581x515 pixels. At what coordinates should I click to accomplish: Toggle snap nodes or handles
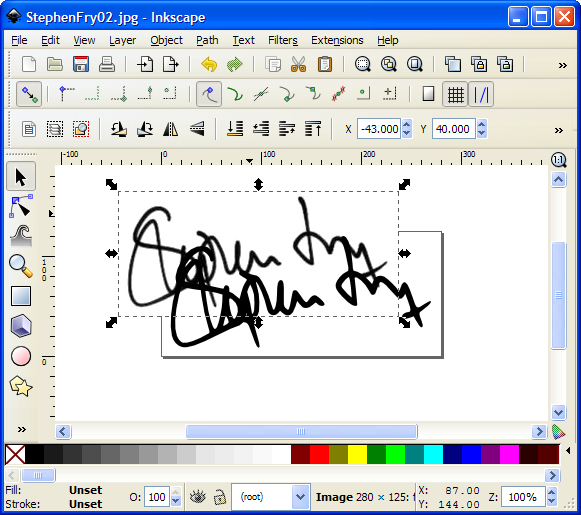tap(209, 94)
